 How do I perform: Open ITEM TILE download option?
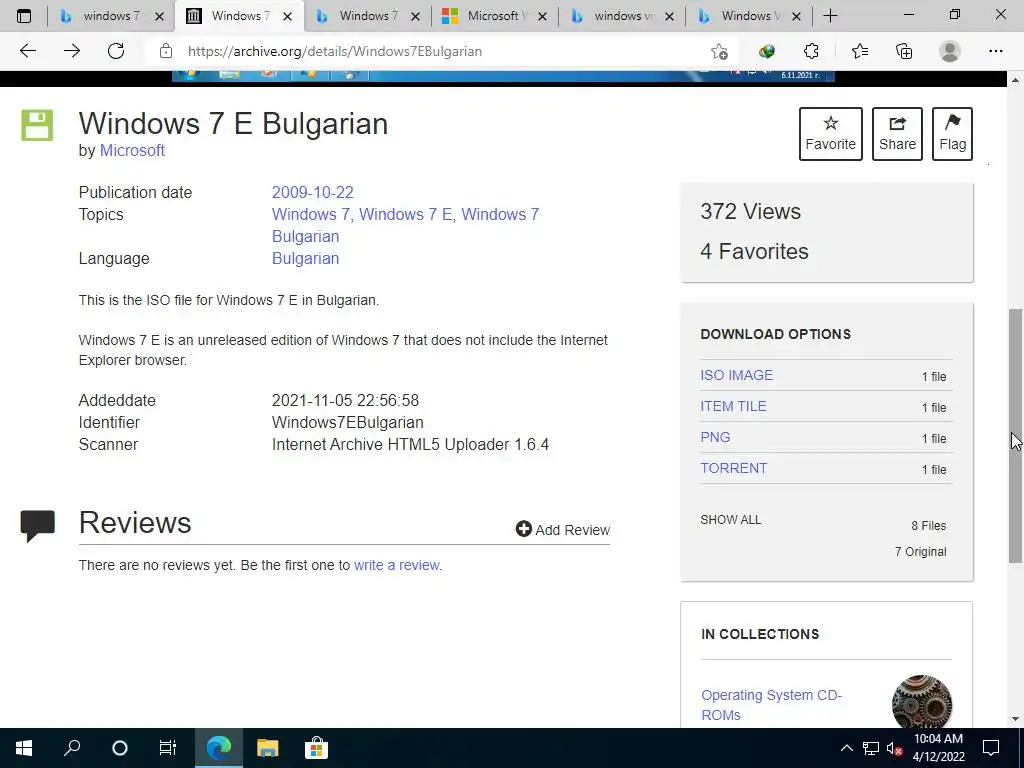click(733, 406)
